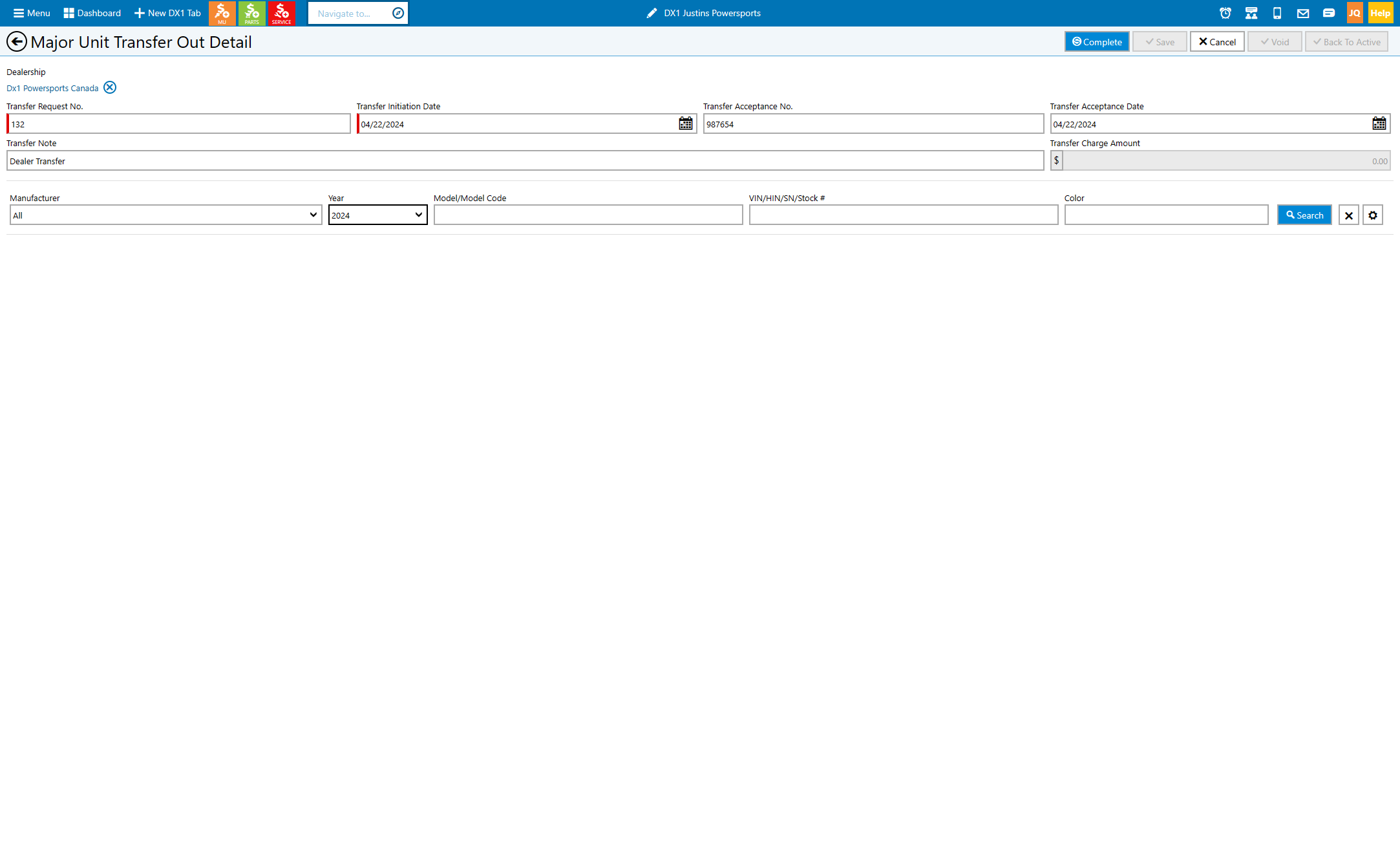Remove Dx1 Powersports Canada dealership

[110, 87]
